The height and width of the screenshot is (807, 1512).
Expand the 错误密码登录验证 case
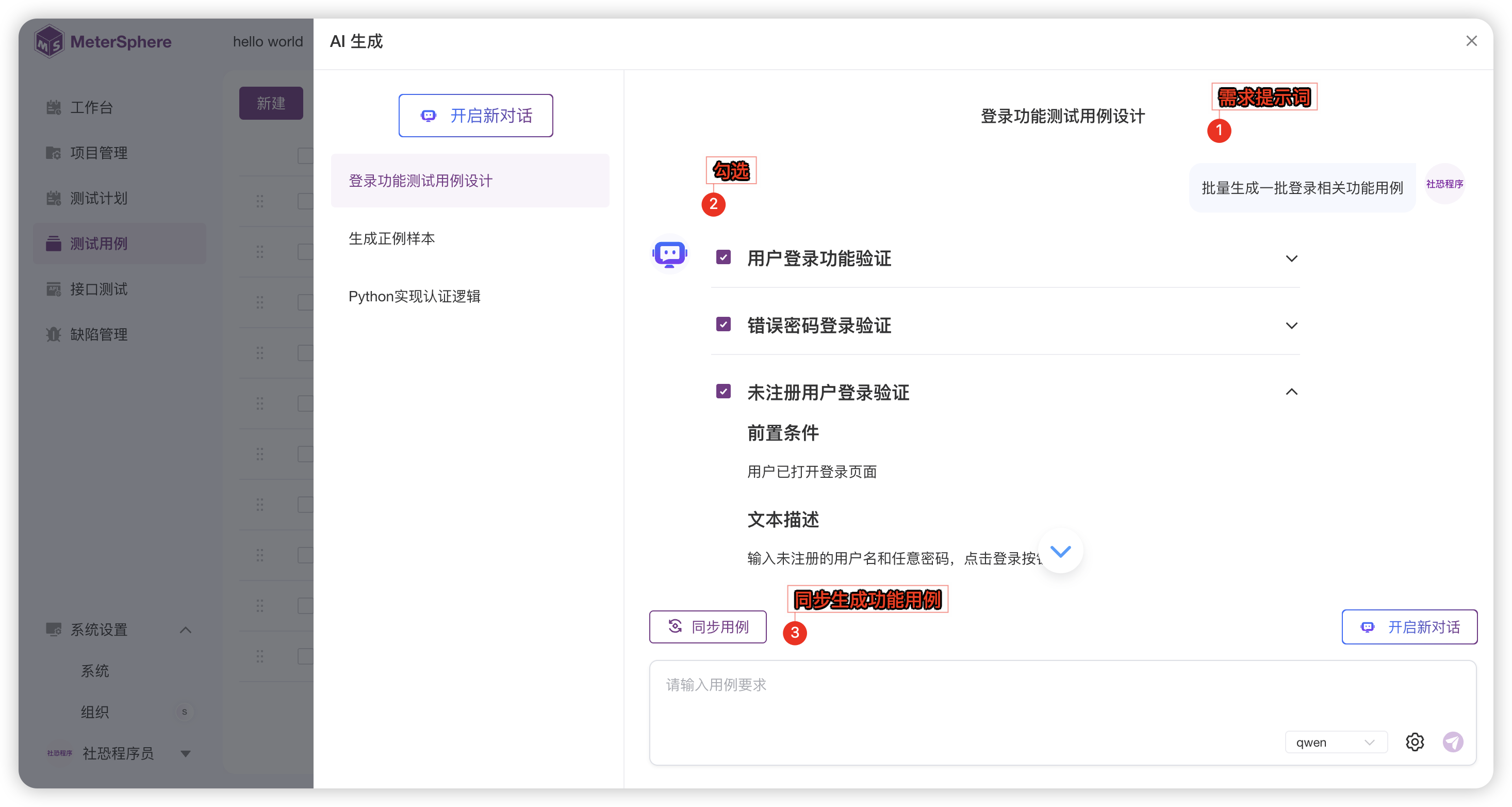(x=1291, y=326)
